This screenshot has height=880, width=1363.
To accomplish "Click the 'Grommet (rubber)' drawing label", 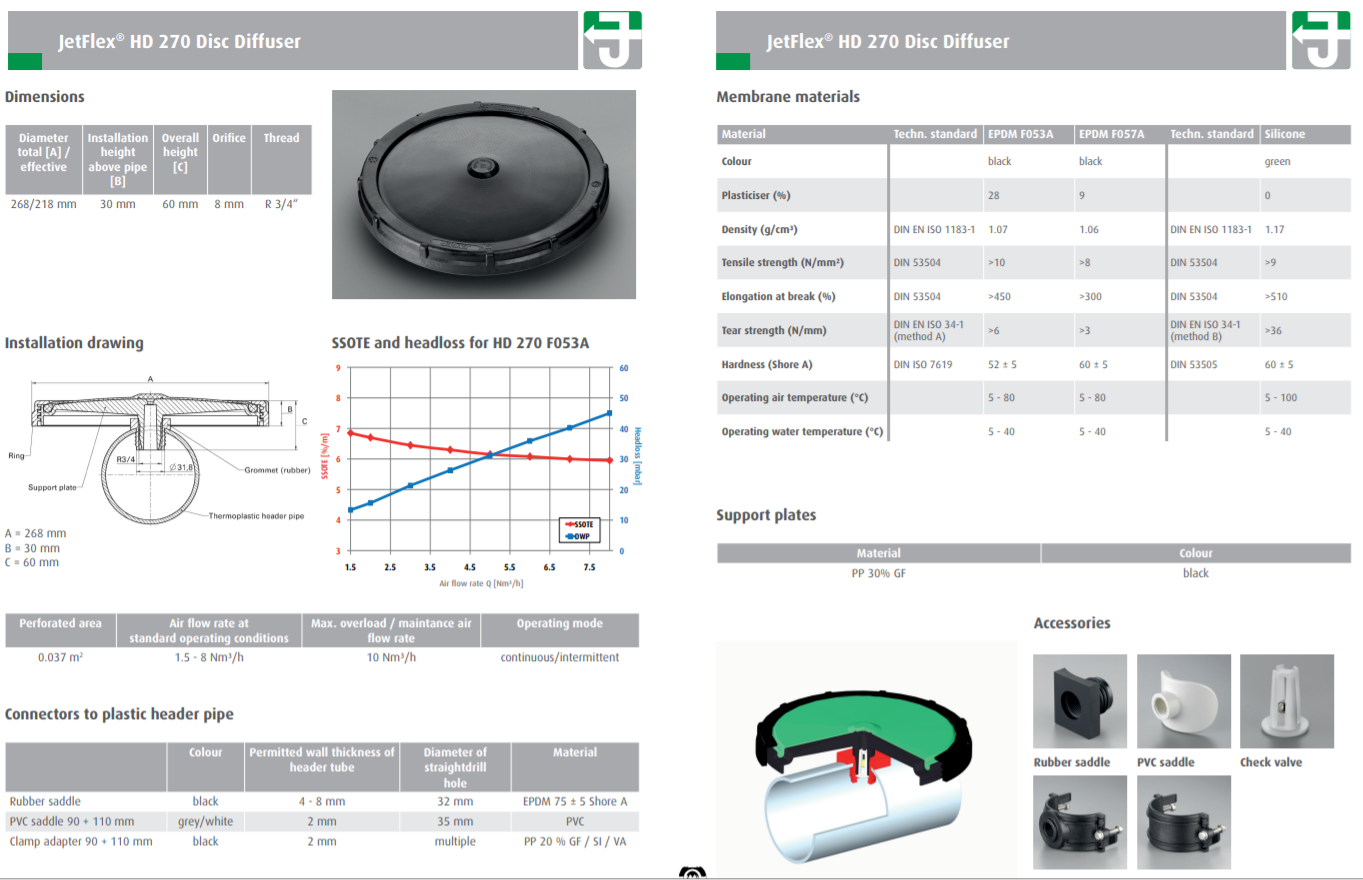I will [279, 470].
